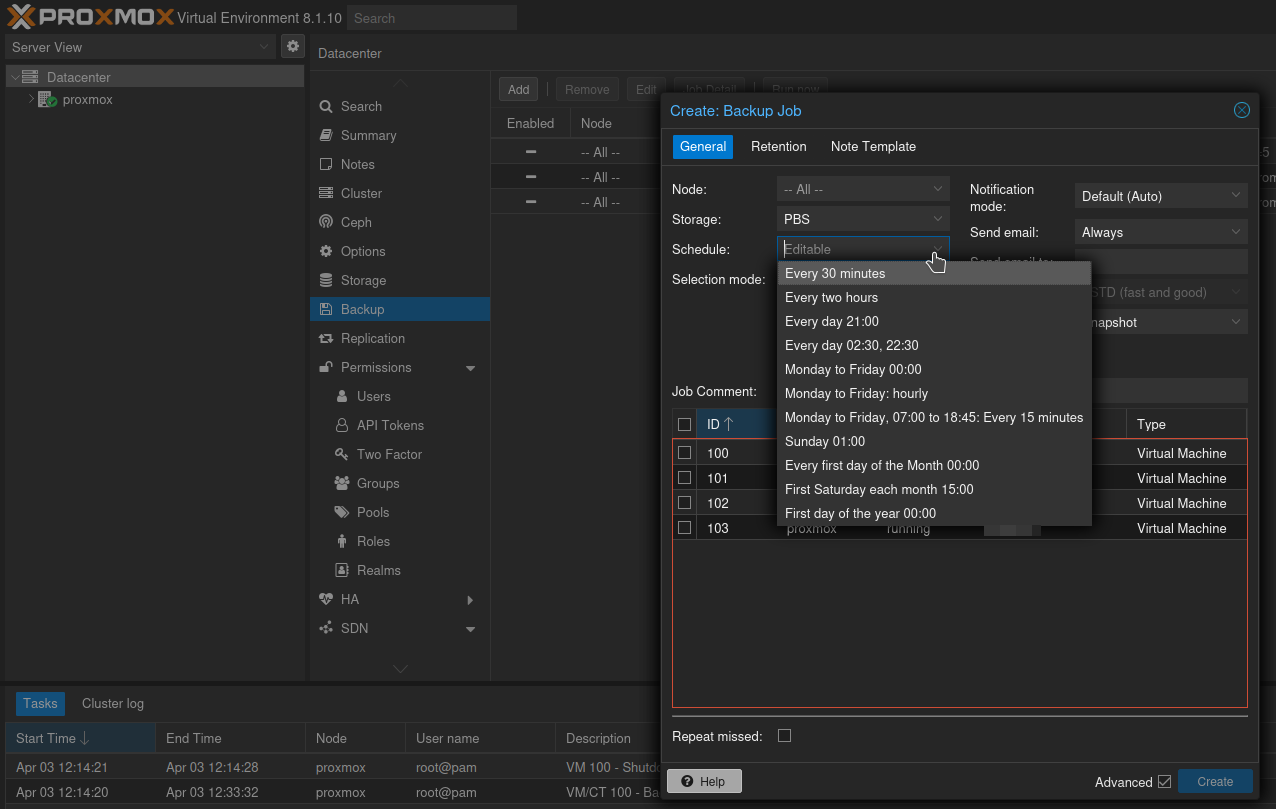The image size is (1276, 809).
Task: Collapse the Datacenter tree node
Action: 14,77
